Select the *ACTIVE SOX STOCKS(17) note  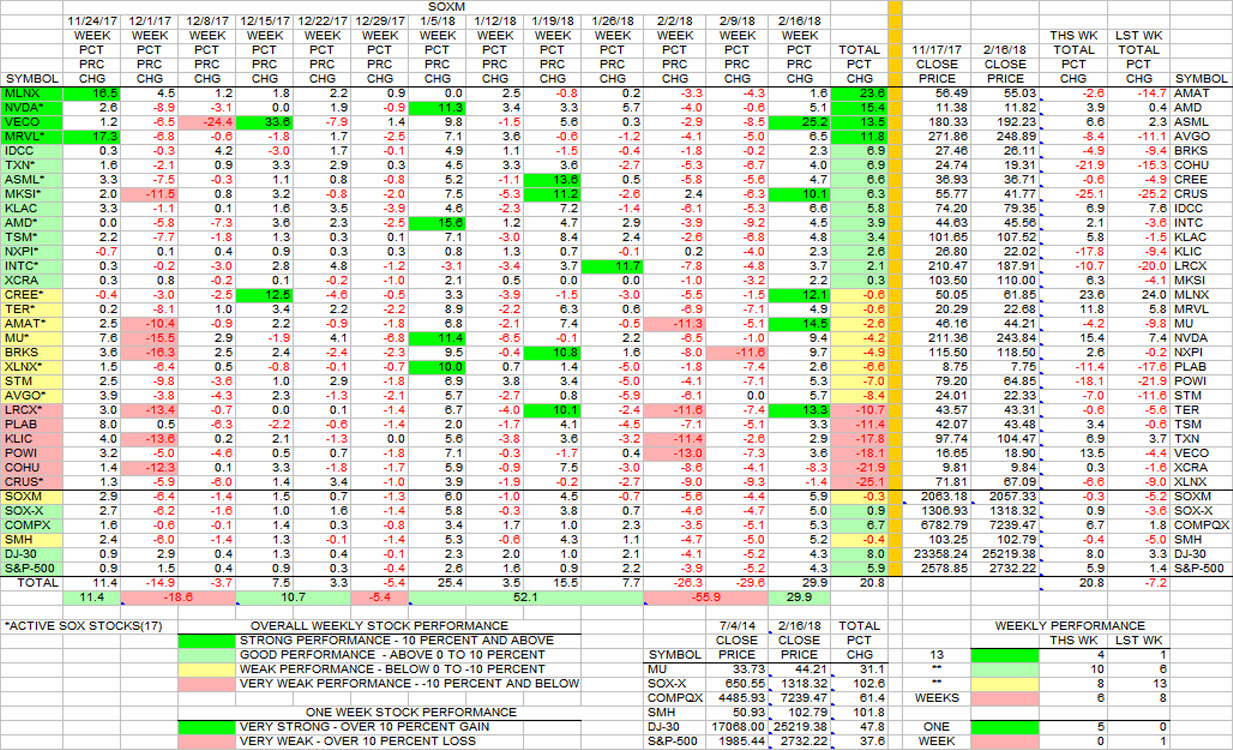tap(68, 626)
